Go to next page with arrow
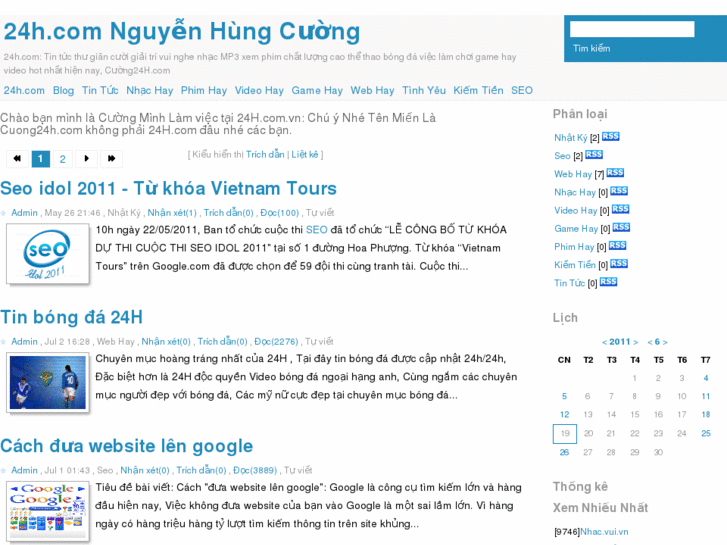727x545 pixels. (x=87, y=159)
